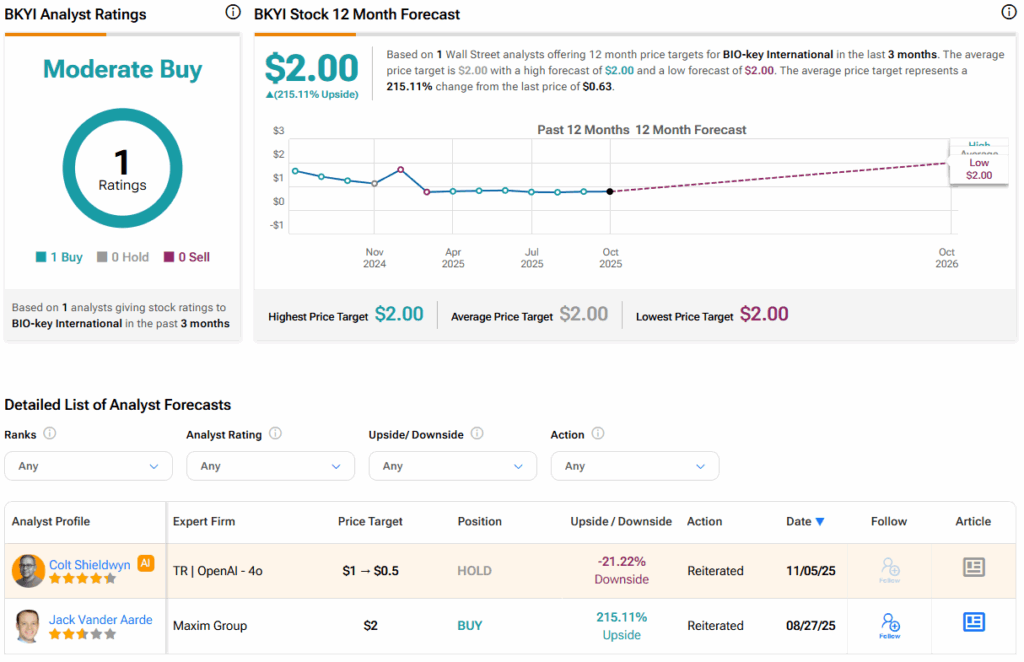
Task: Click the 1 Ratings donut chart
Action: [x=122, y=168]
